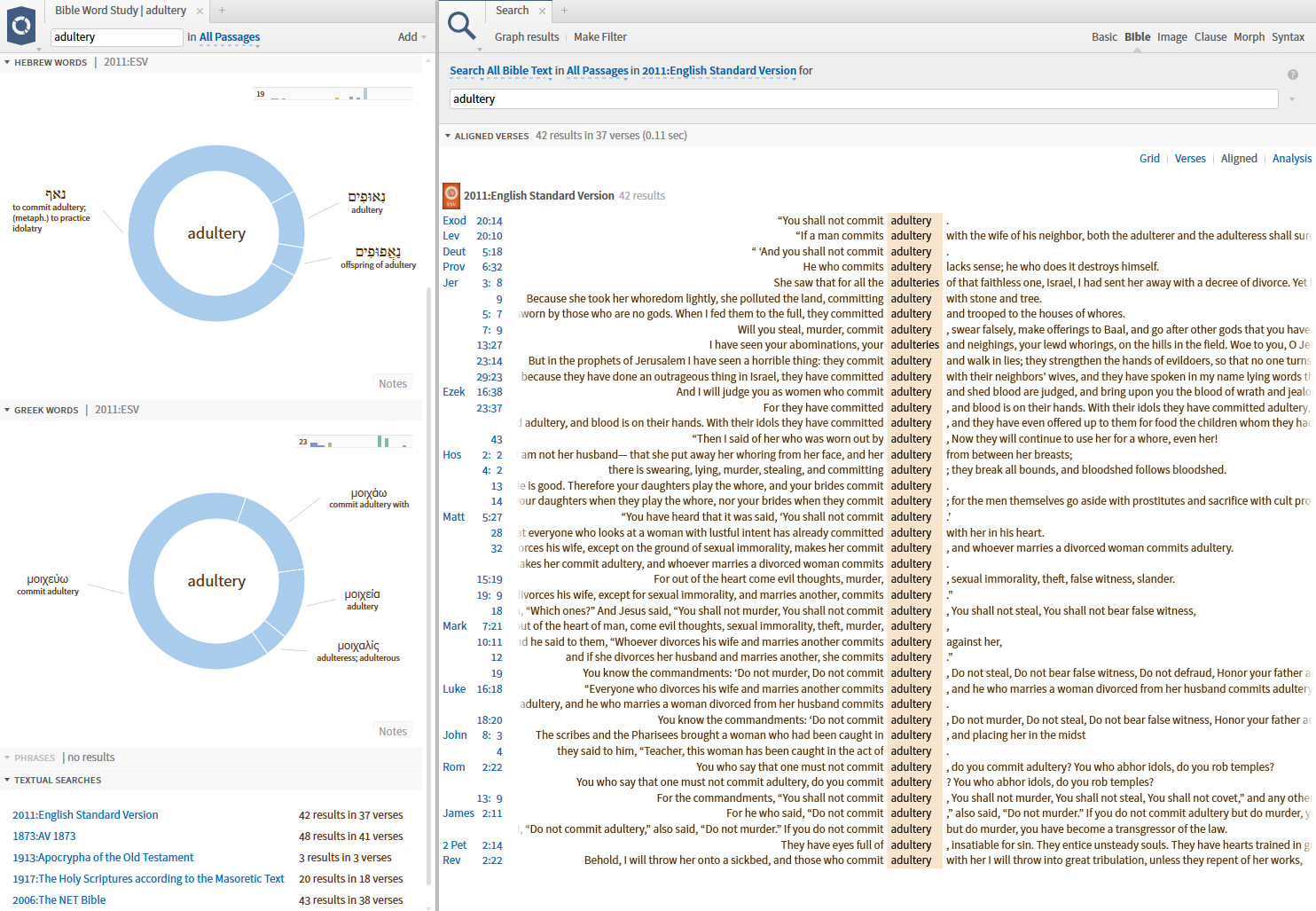Click the Word Study word input field
Viewport: 1316px width, 911px height.
116,37
